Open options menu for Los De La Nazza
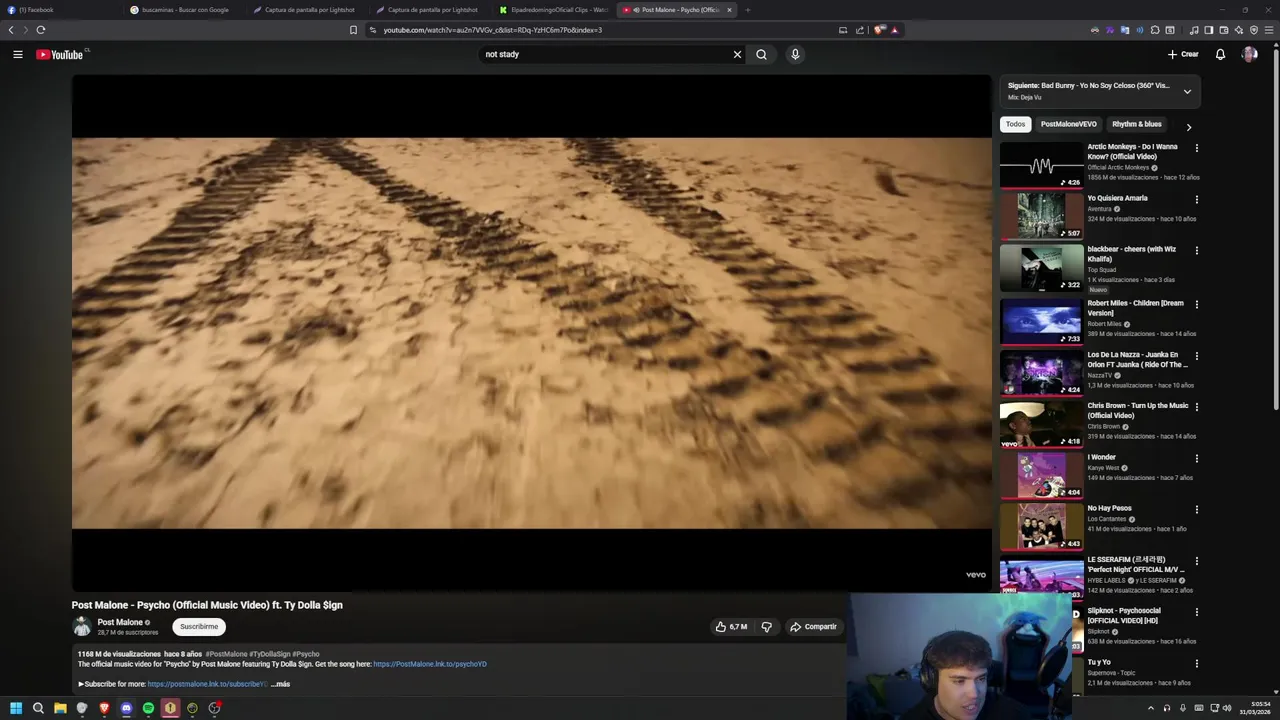This screenshot has height=720, width=1280. pos(1196,355)
